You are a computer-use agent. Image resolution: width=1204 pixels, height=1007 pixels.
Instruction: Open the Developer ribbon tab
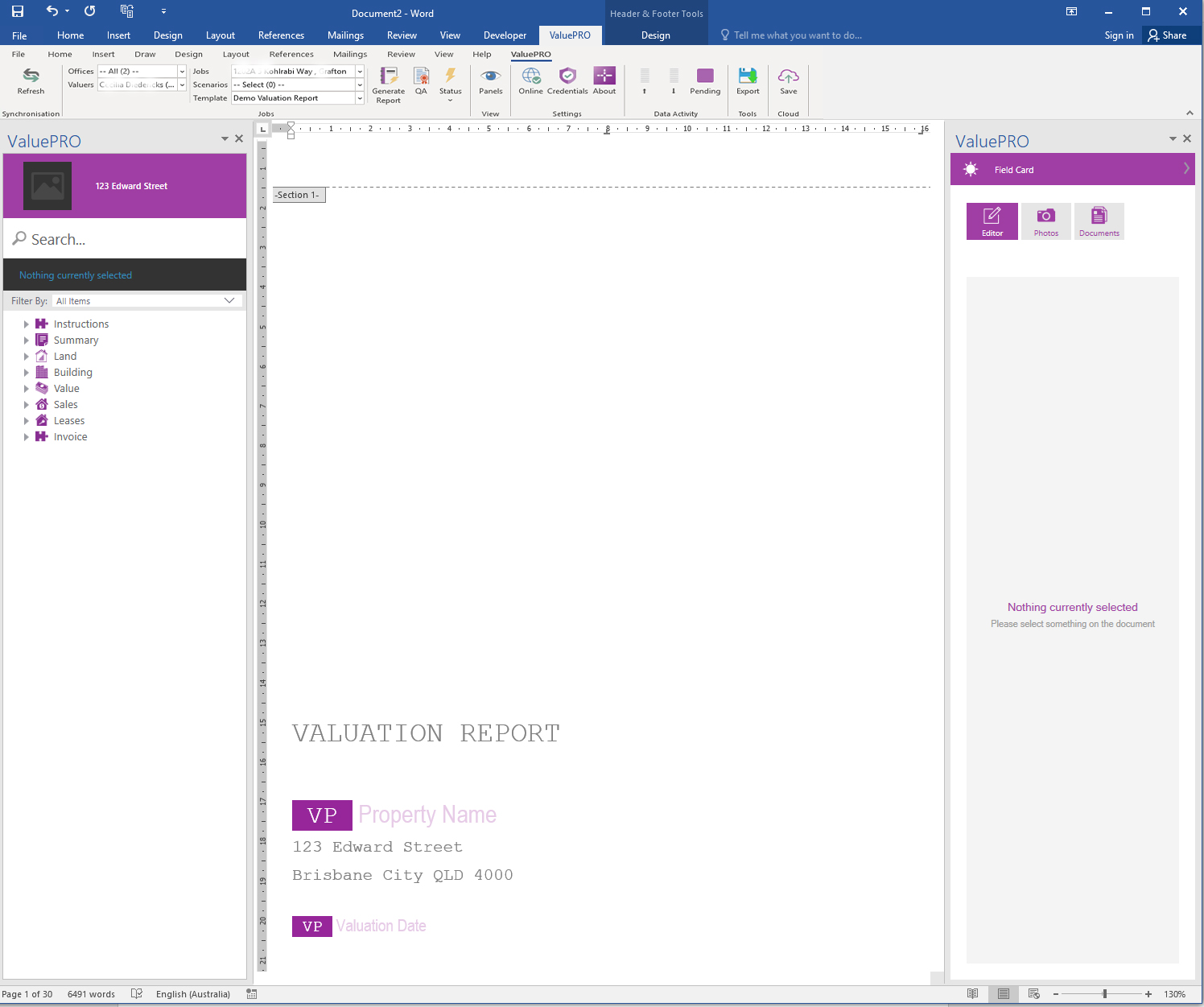(x=505, y=35)
